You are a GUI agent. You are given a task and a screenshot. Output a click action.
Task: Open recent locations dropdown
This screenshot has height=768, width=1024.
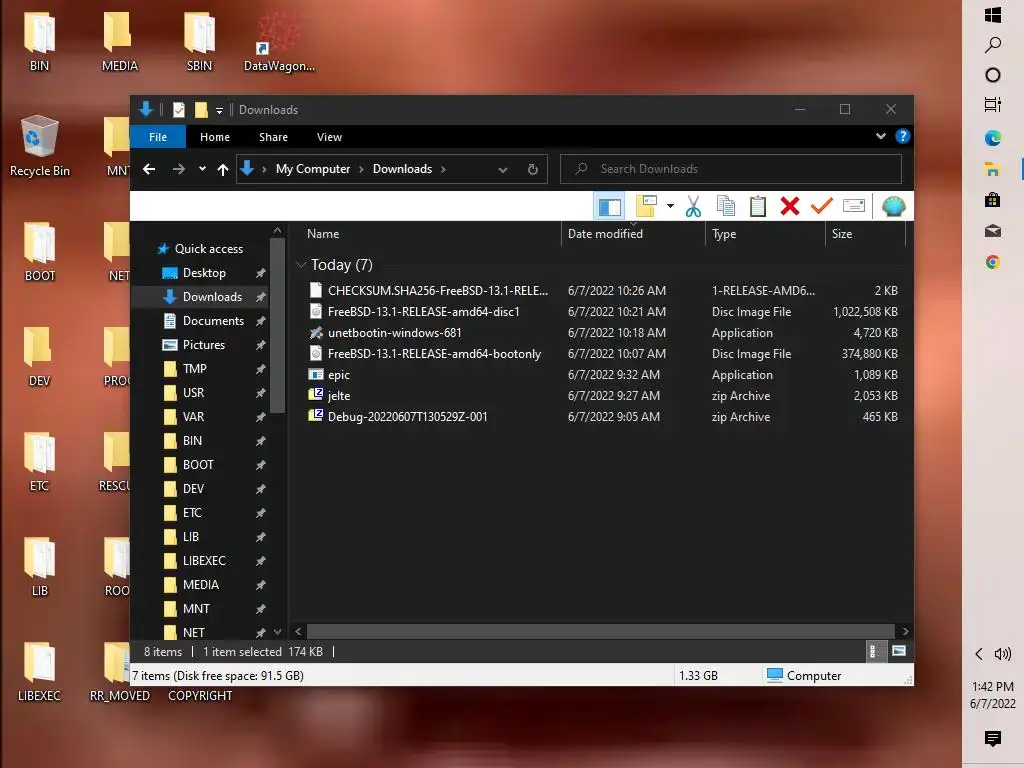click(x=202, y=169)
